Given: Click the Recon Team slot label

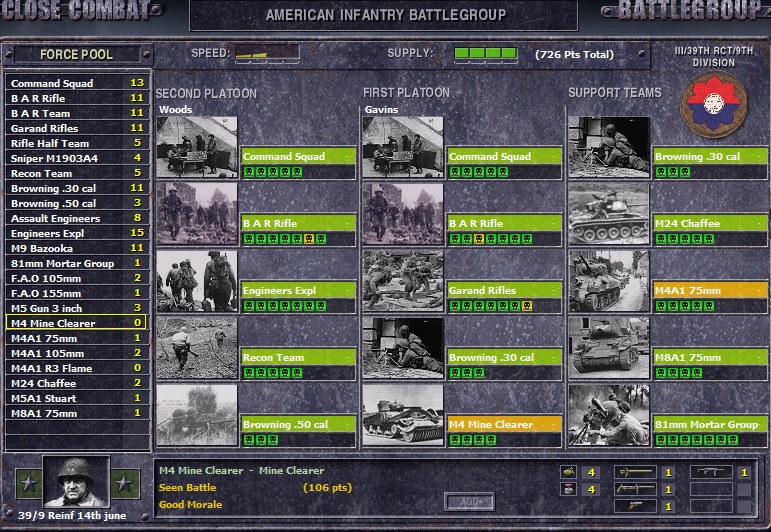Looking at the screenshot, I should click(298, 357).
